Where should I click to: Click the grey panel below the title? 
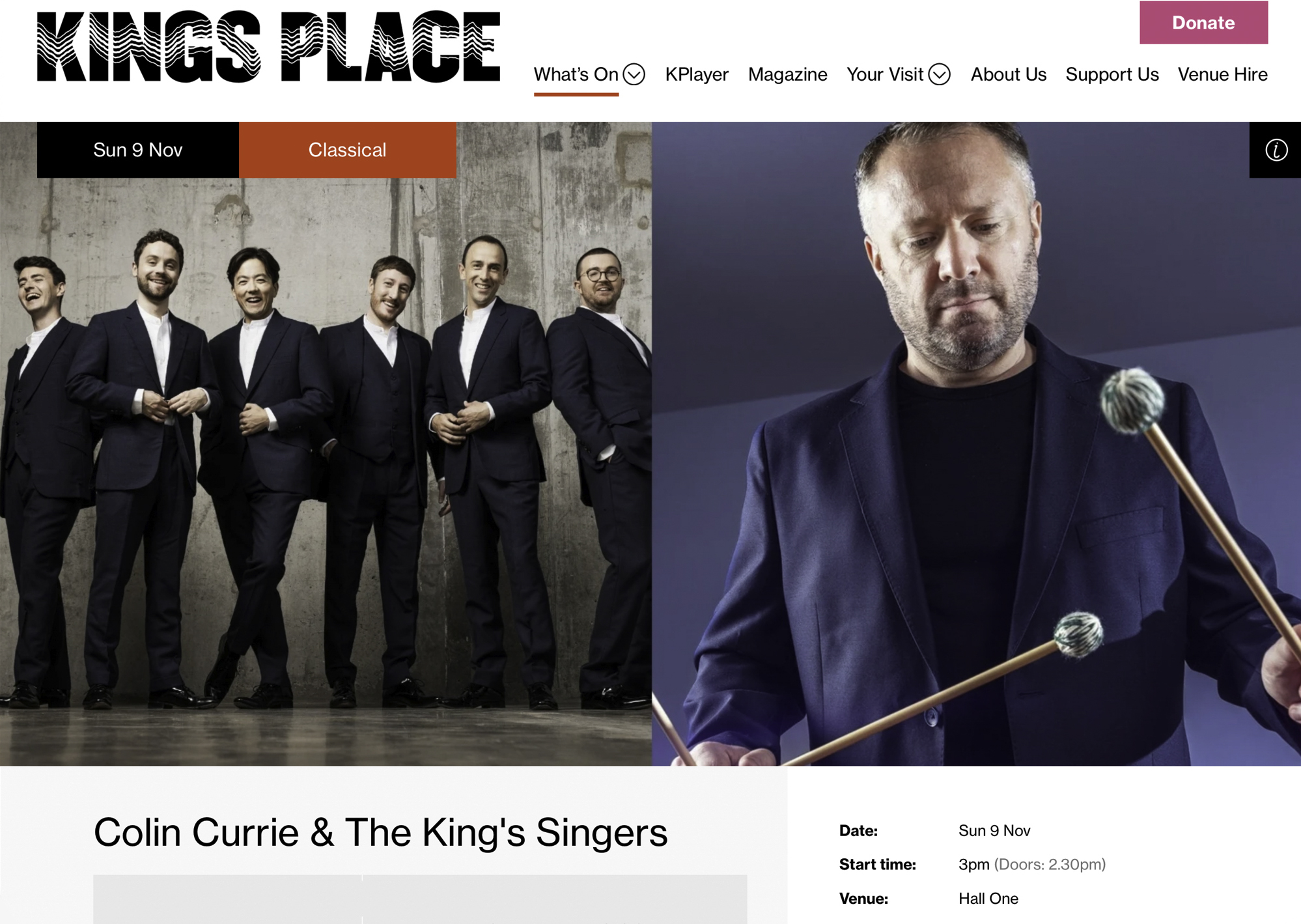[x=420, y=899]
